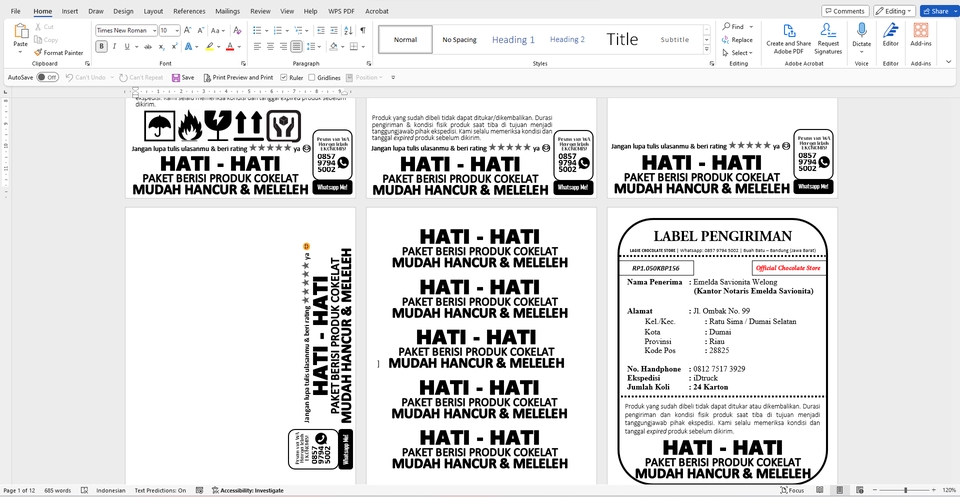Viewport: 960px width, 497px height.
Task: Toggle the AutoSave switch
Action: pos(47,78)
